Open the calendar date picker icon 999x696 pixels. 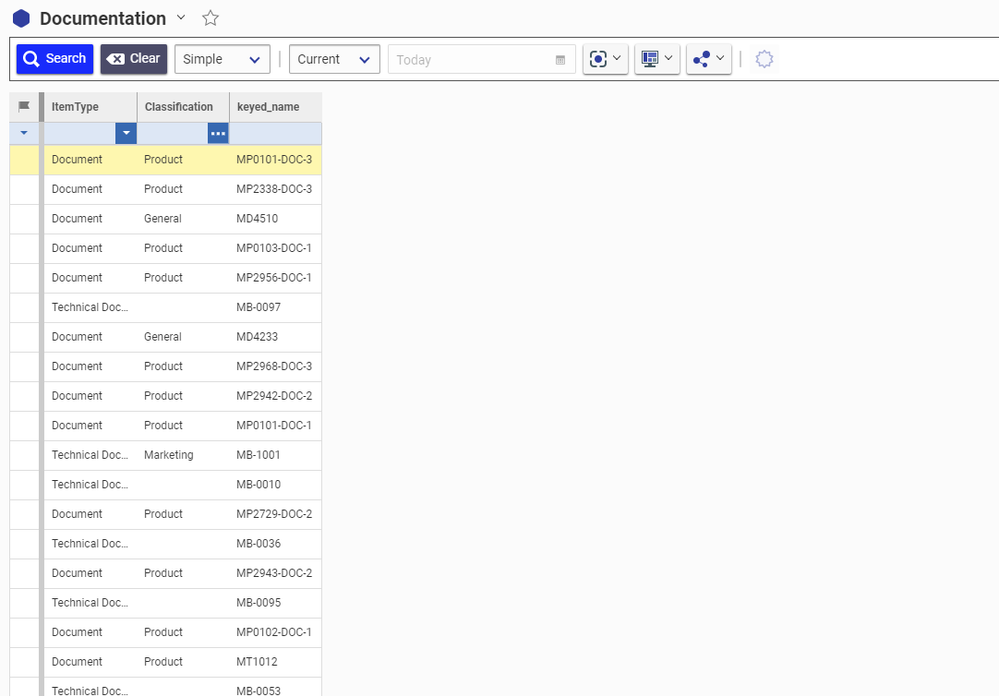coord(560,60)
